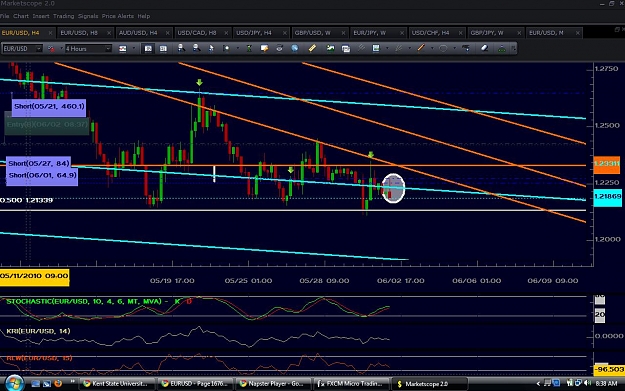Expand arrow beside the chart type icon
Screen dimensions: 625x391
click(134, 49)
